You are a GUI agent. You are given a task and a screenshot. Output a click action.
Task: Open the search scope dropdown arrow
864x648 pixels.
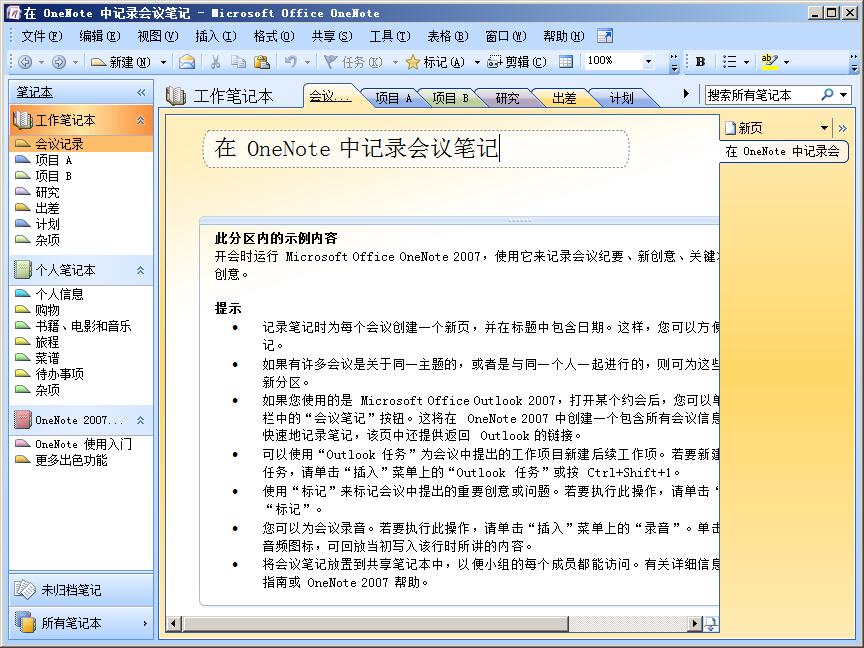click(844, 95)
